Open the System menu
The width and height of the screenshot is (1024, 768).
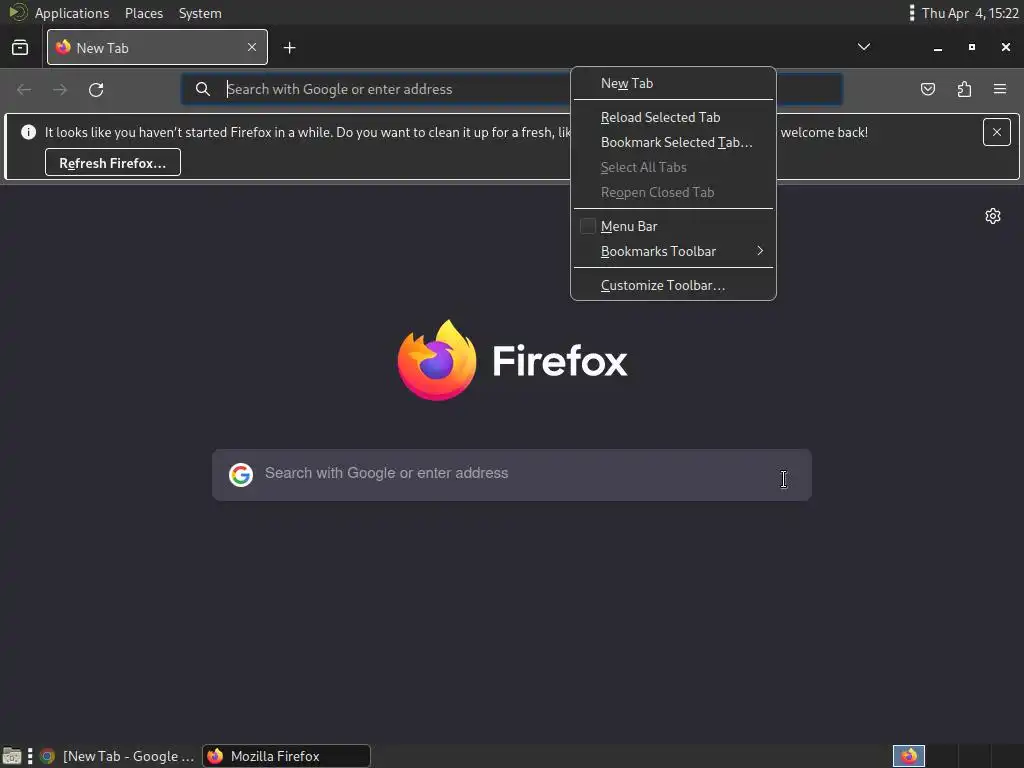click(200, 13)
